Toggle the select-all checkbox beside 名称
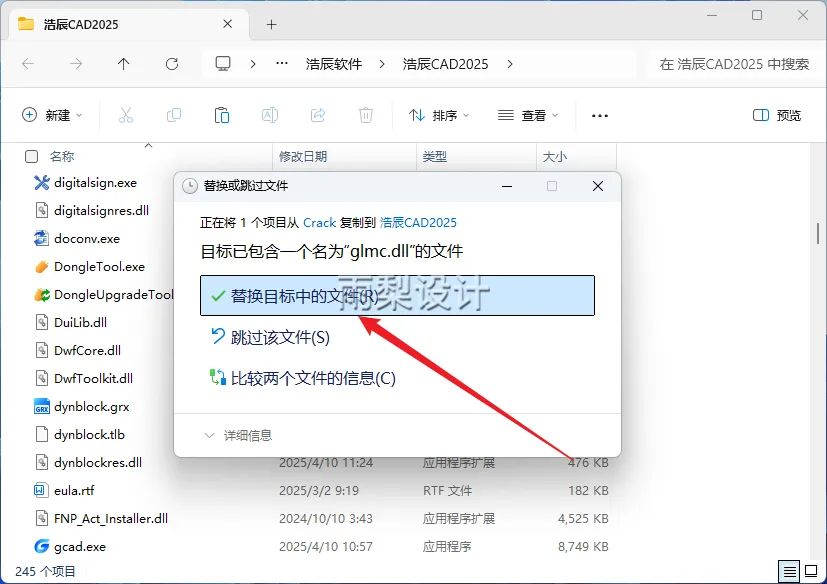This screenshot has height=584, width=827. click(32, 156)
